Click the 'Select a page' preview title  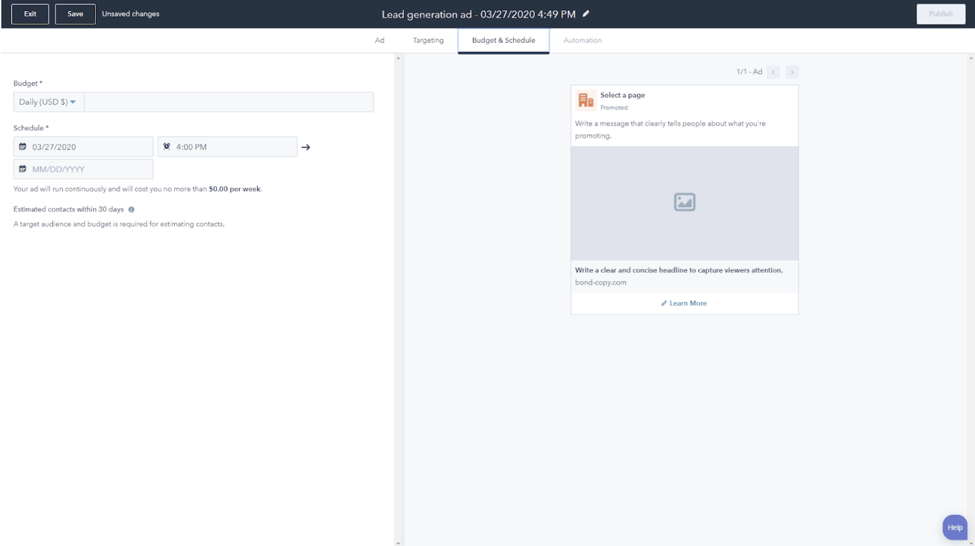pos(622,95)
